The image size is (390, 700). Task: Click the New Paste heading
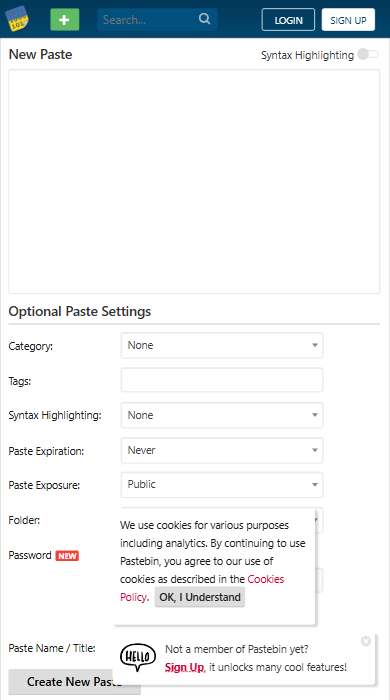click(x=41, y=54)
